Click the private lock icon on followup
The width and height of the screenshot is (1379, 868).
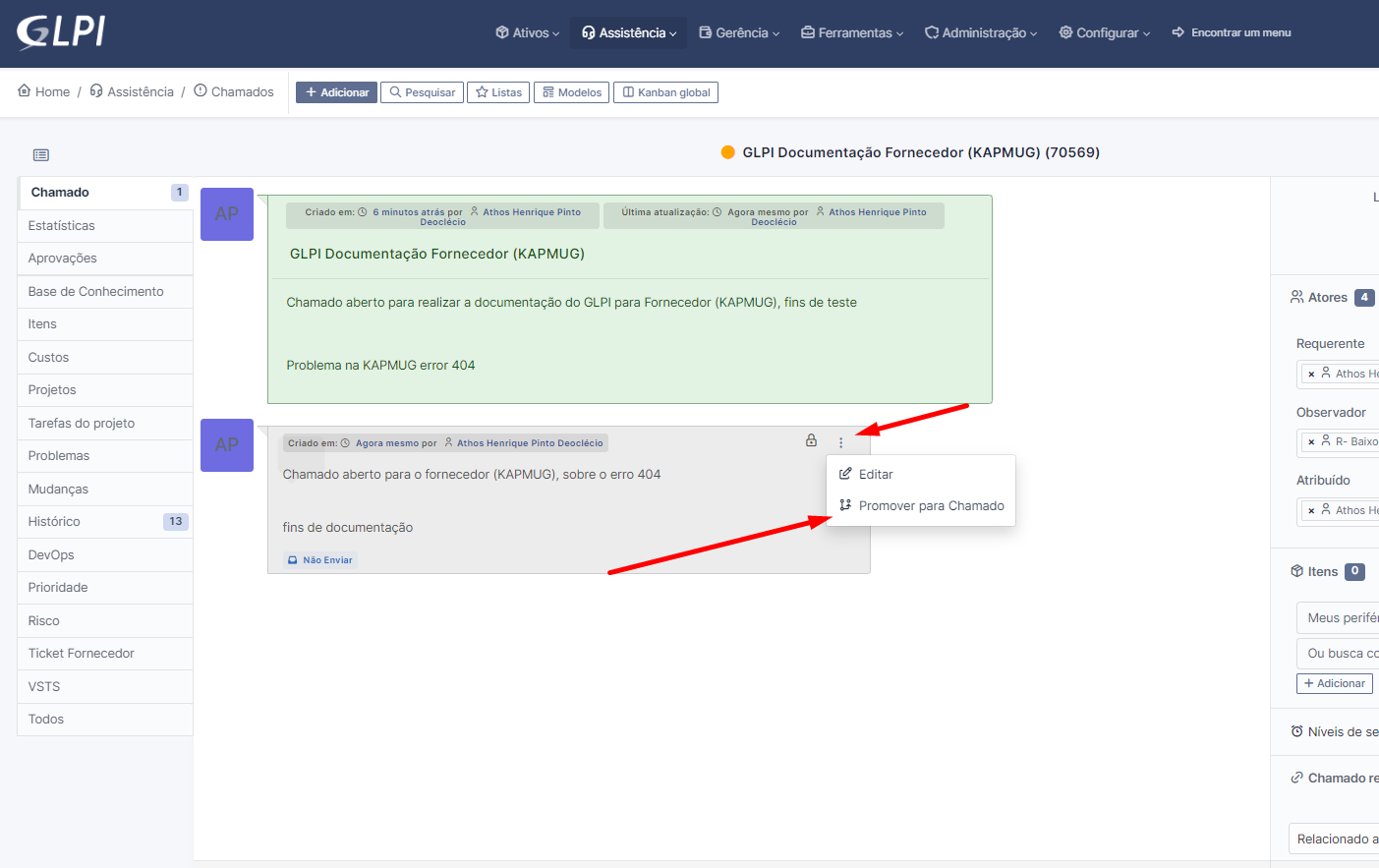pos(811,440)
